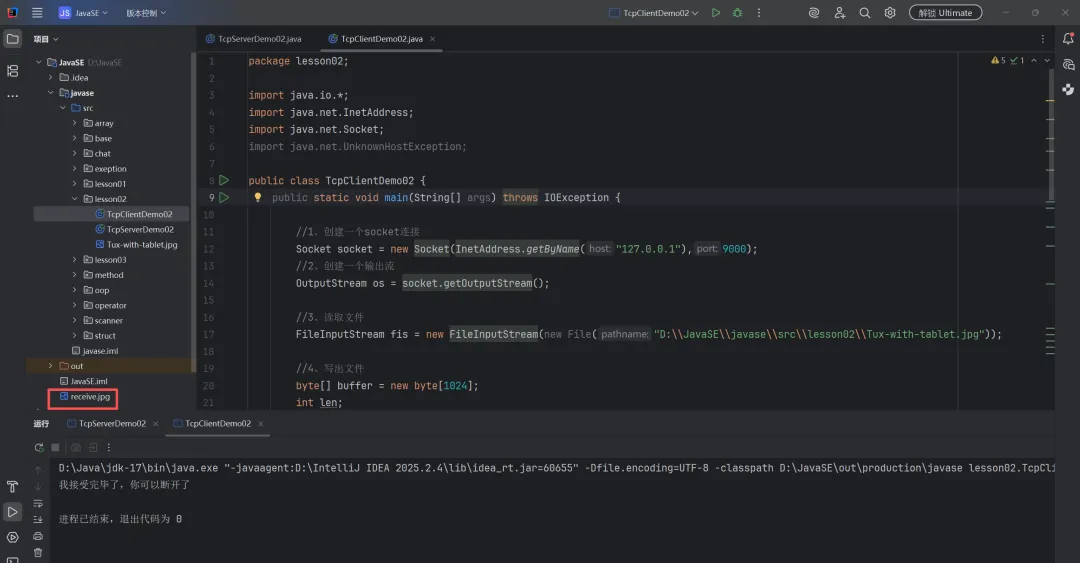Toggle scroll-to-end in the Run console
This screenshot has width=1080, height=563.
(x=38, y=520)
